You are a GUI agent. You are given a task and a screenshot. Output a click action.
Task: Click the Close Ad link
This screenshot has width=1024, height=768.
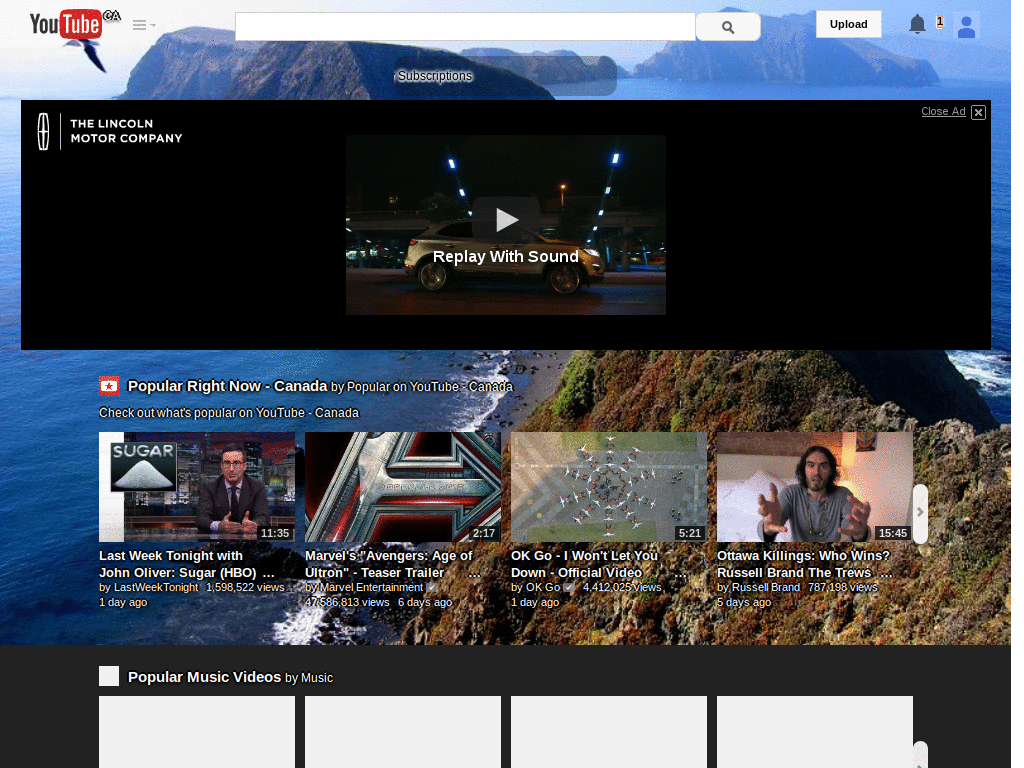pyautogui.click(x=943, y=111)
